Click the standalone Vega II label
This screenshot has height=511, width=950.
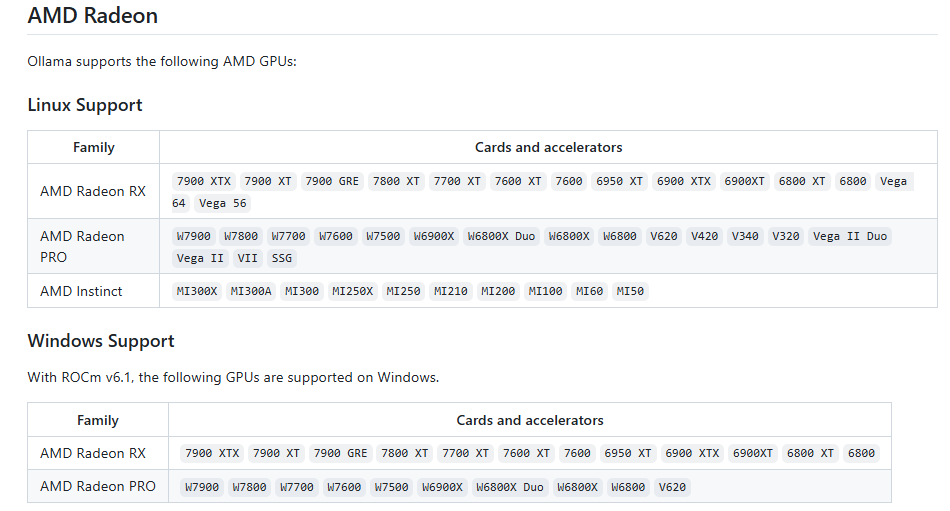click(x=200, y=258)
